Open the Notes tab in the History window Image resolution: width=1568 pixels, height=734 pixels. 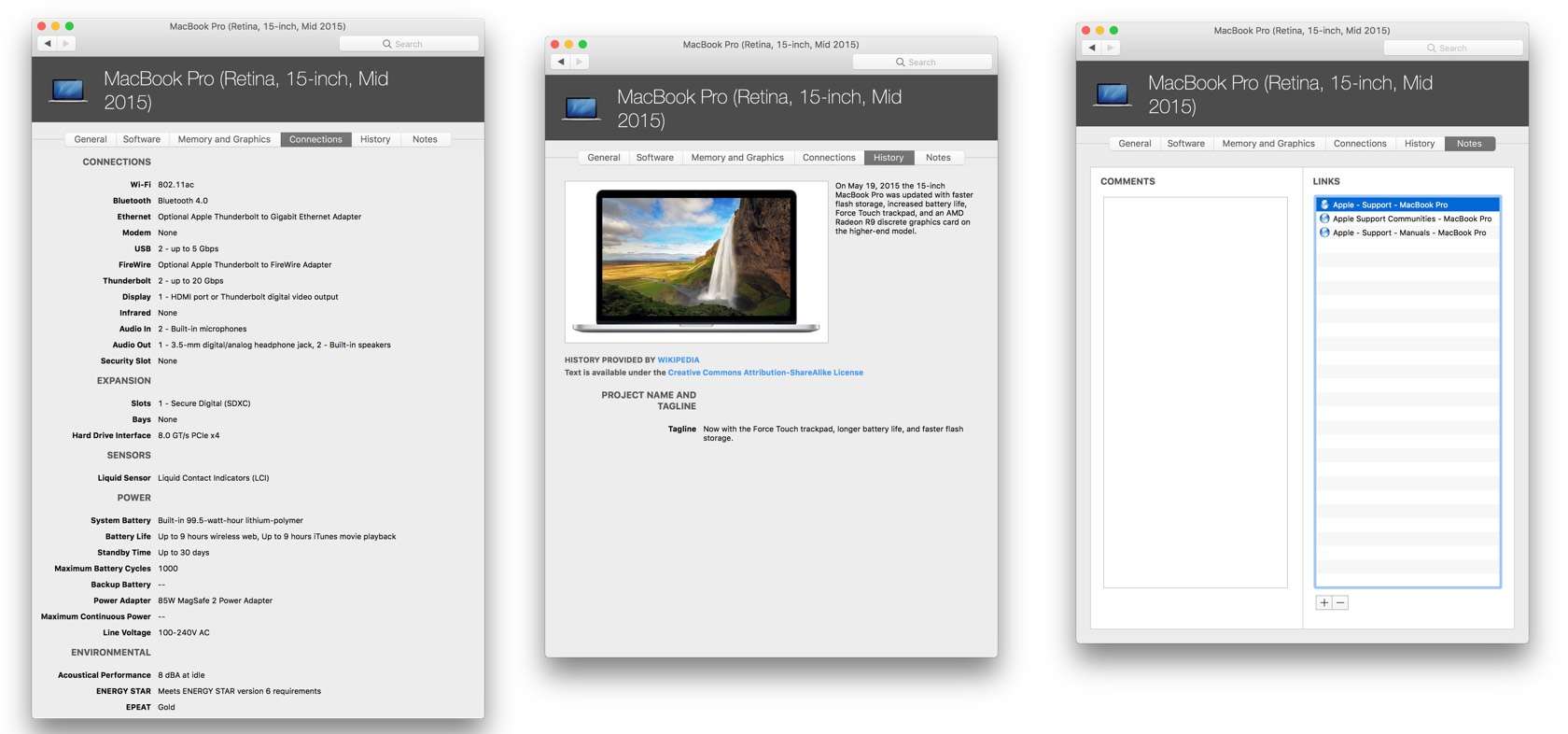[938, 158]
